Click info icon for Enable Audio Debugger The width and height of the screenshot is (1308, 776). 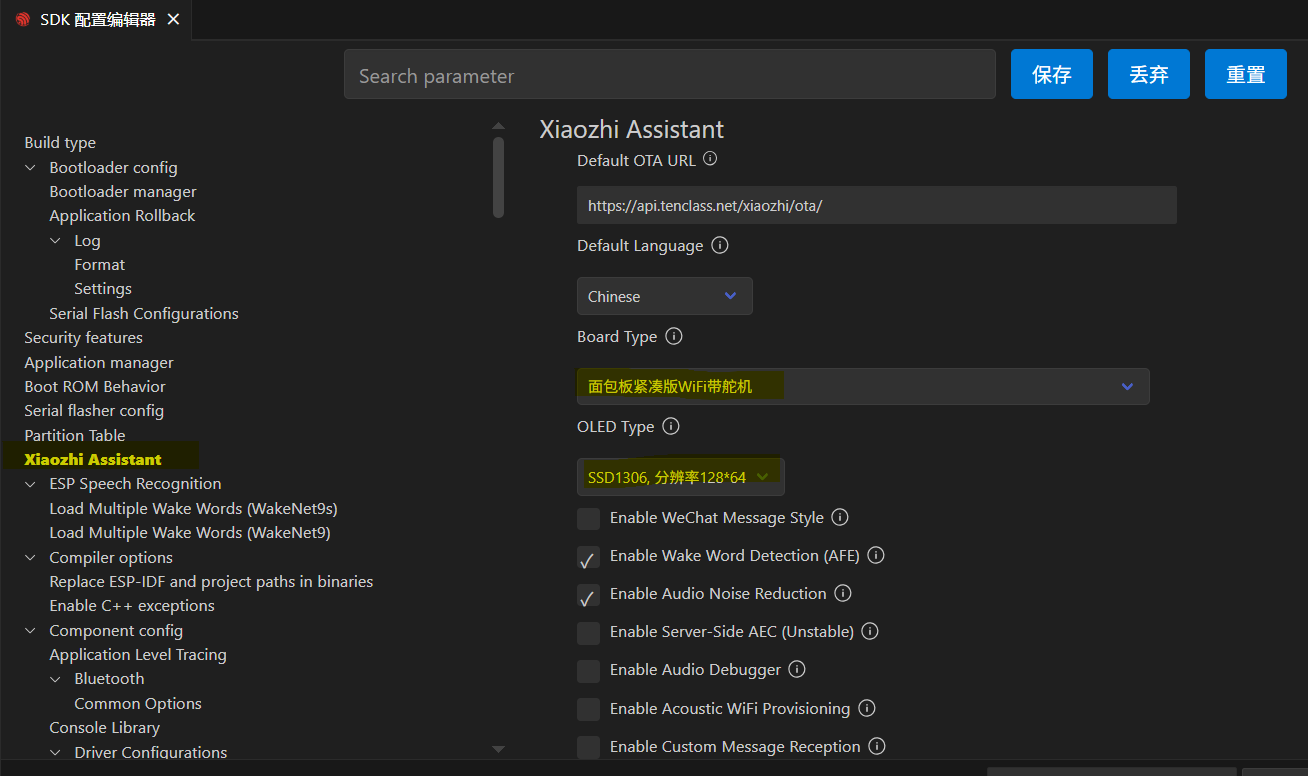[x=797, y=669]
